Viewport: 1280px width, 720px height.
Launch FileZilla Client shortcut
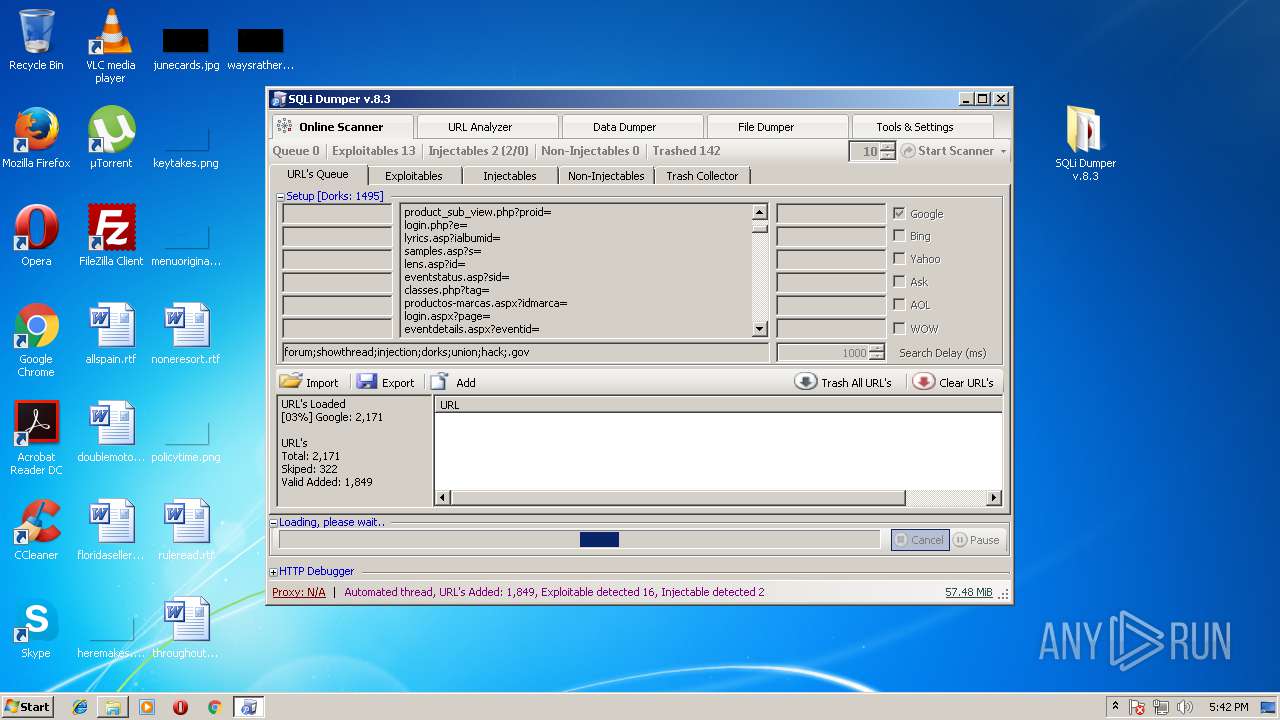click(x=111, y=236)
